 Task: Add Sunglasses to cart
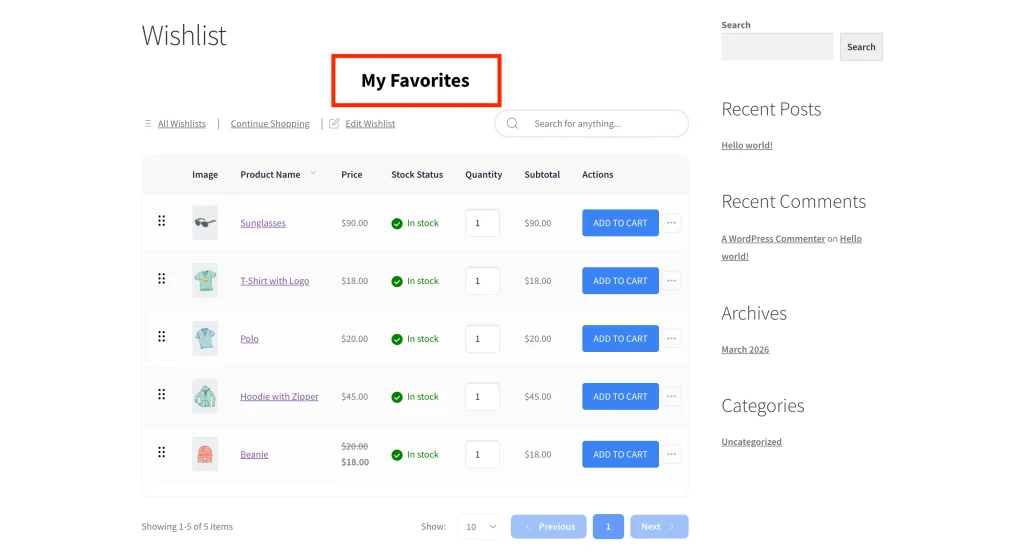[x=620, y=223]
